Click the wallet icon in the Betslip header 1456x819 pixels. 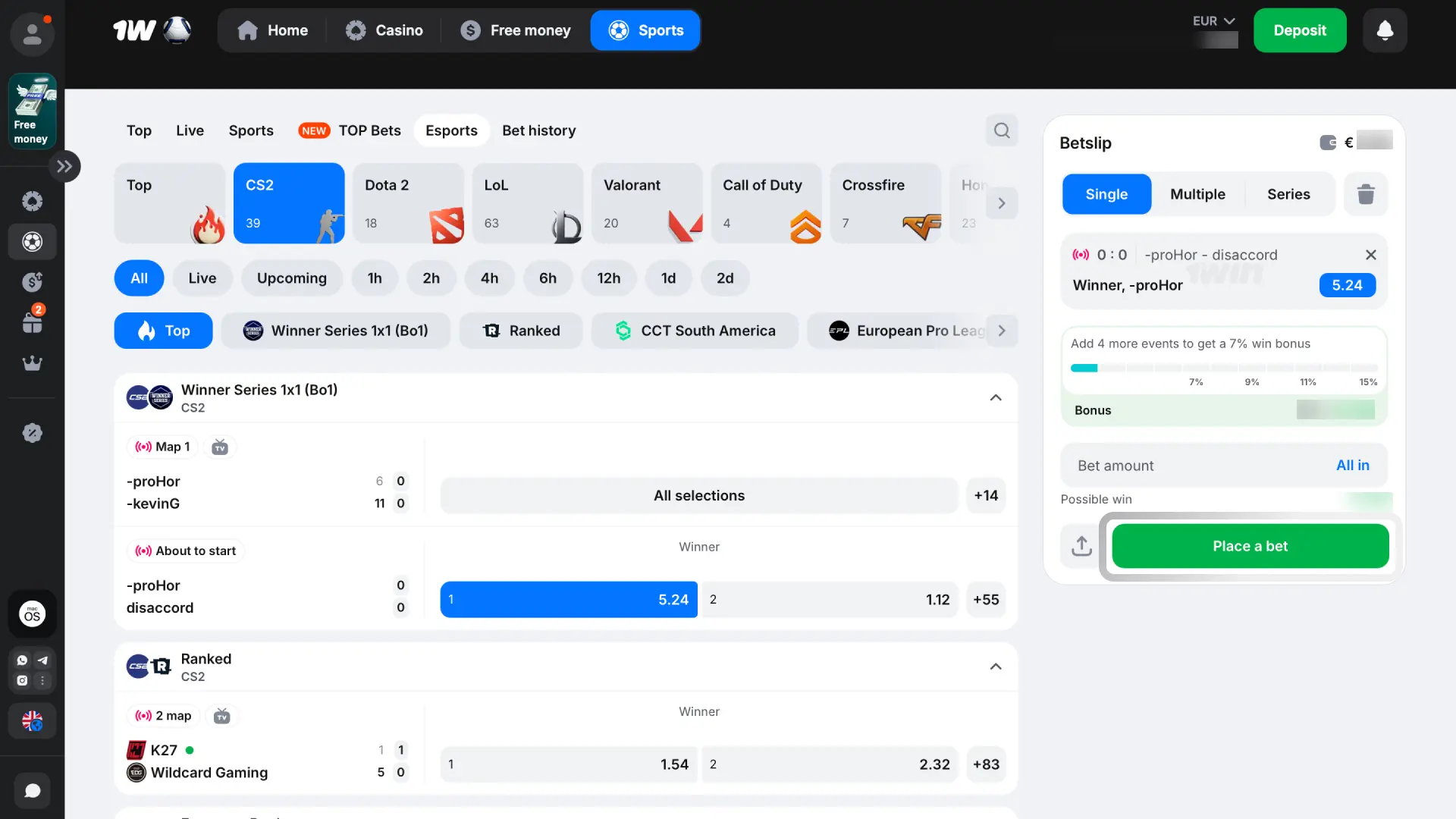(x=1328, y=143)
